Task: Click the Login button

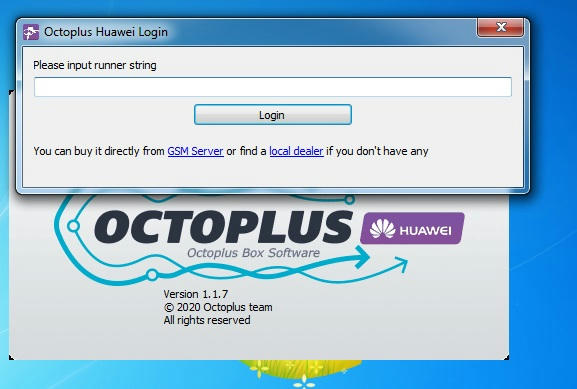Action: pos(273,115)
